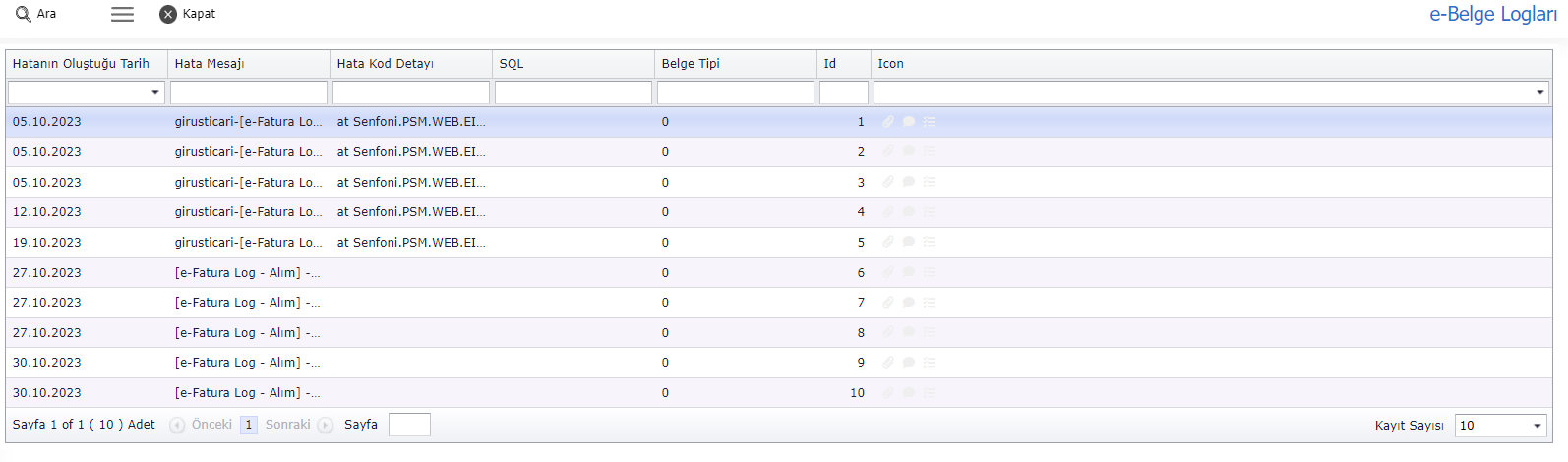Open the date filter dropdown
1568x462 pixels.
coord(155,92)
